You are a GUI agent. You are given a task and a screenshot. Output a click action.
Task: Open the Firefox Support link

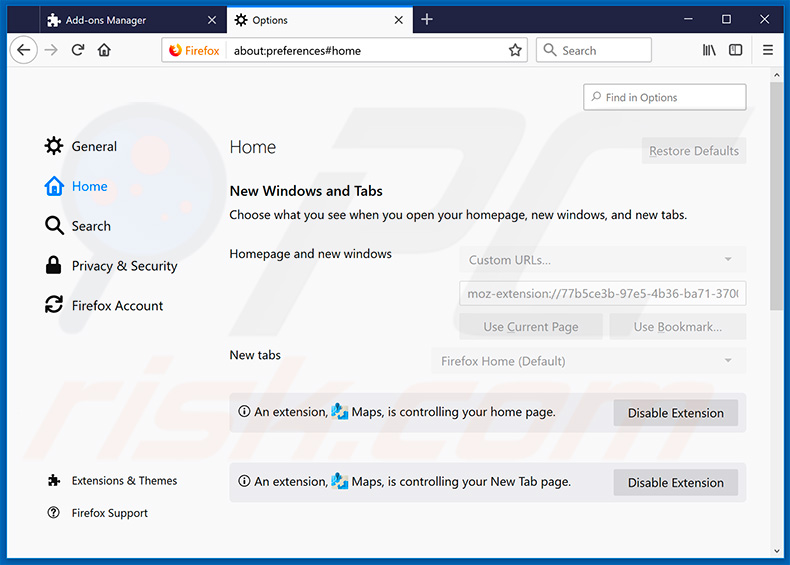98,513
